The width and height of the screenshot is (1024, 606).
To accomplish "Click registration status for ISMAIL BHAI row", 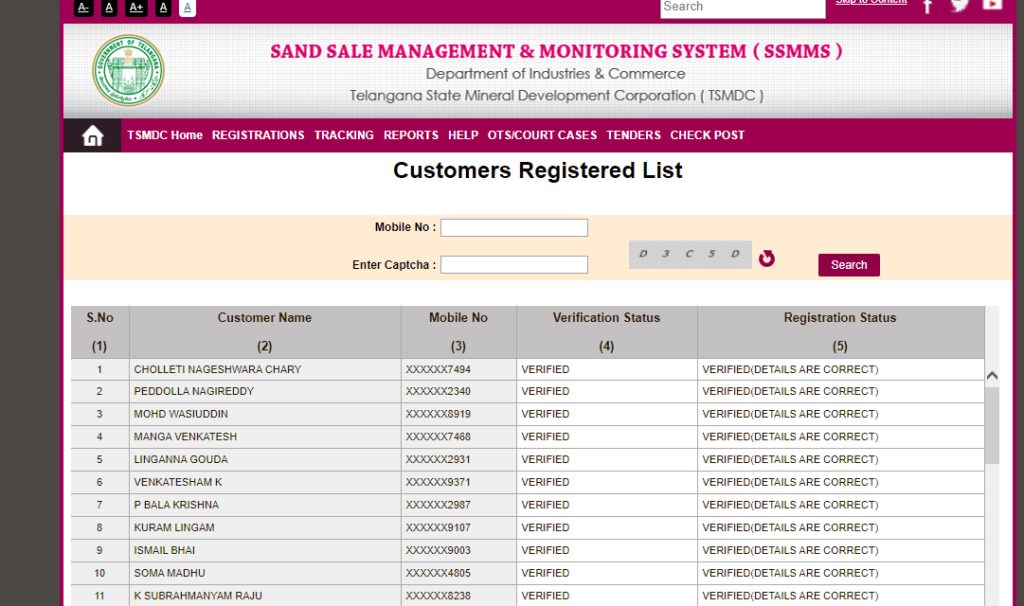I will [x=790, y=550].
